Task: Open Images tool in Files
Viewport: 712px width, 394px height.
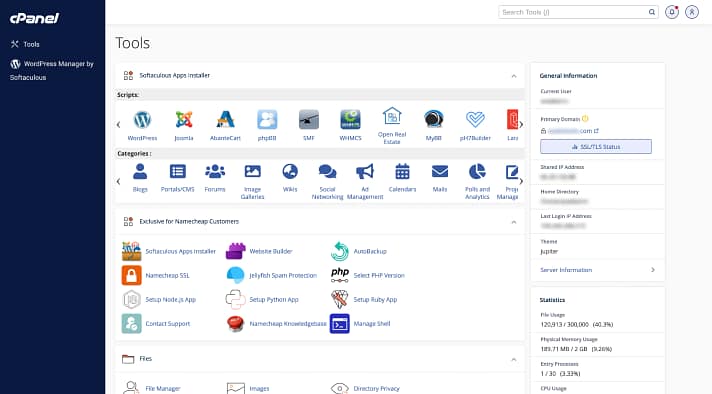Action: [259, 389]
